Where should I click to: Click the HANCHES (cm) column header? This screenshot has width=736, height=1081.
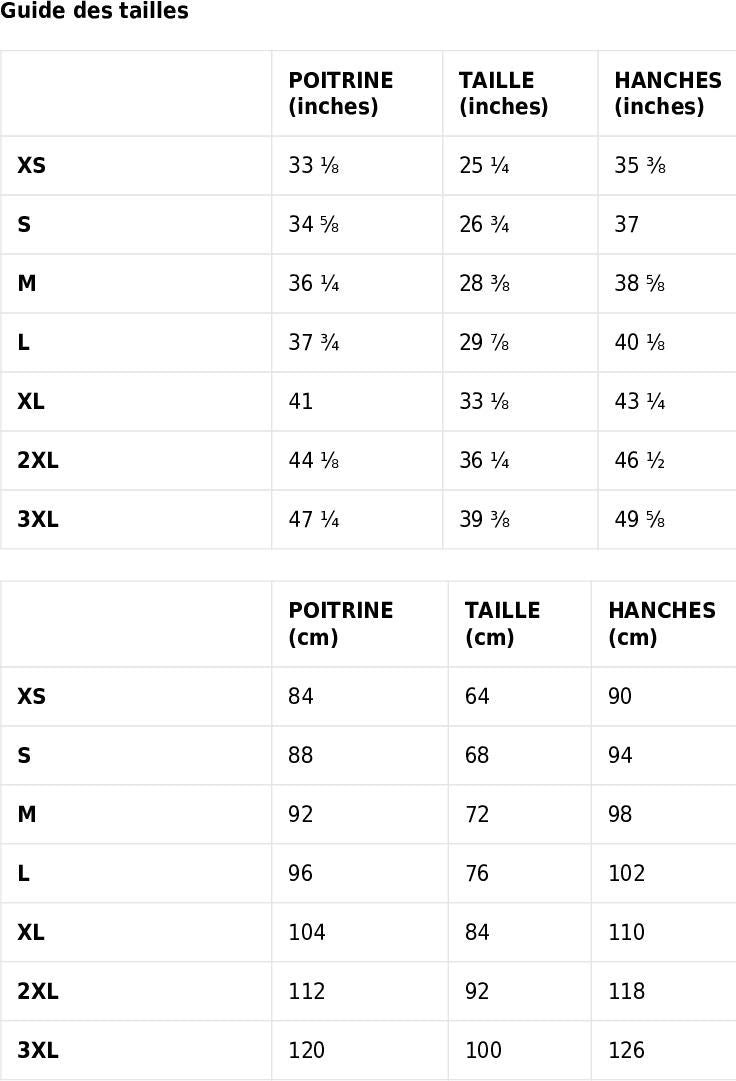click(662, 624)
